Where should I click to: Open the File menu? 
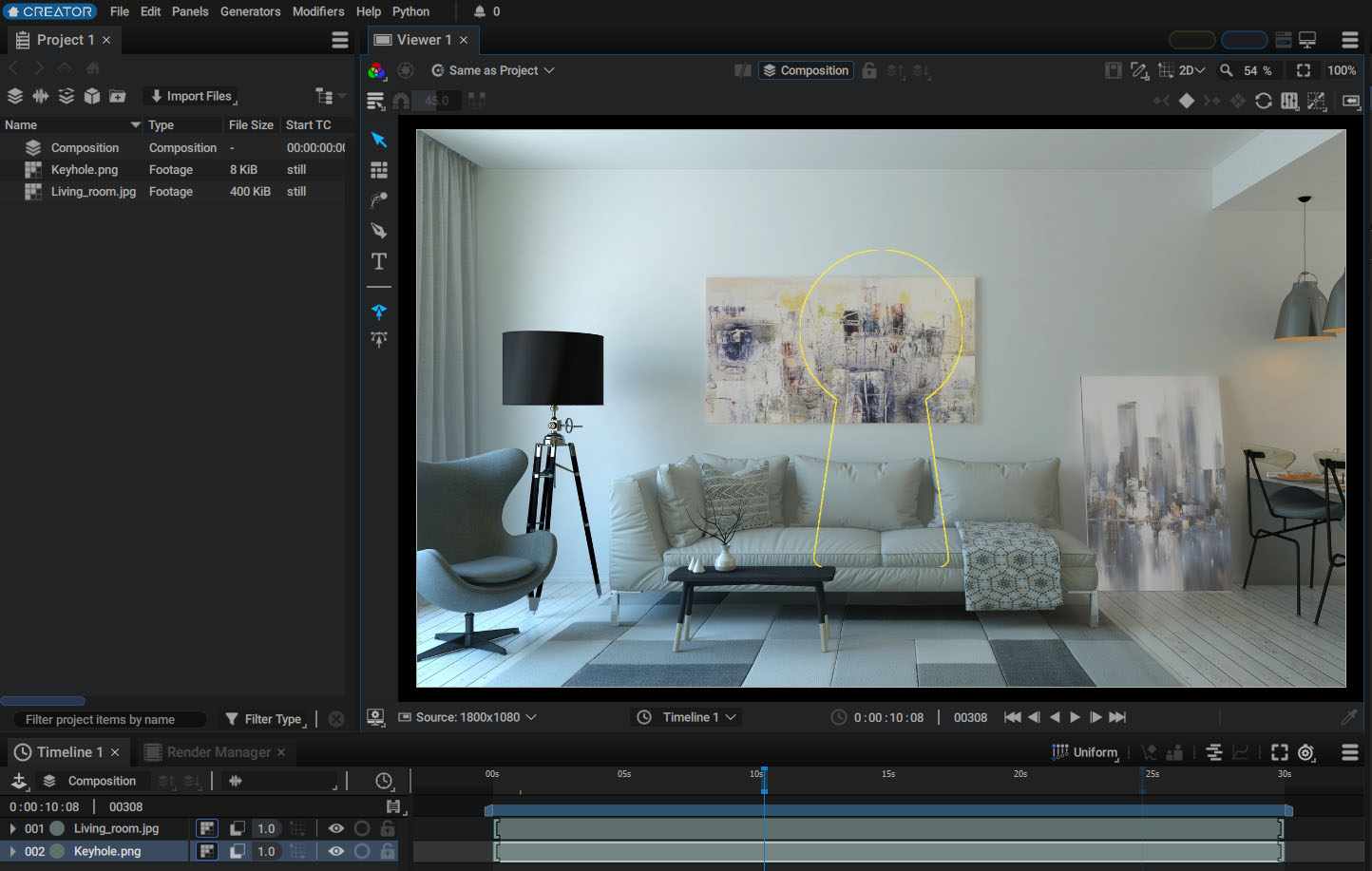click(120, 11)
